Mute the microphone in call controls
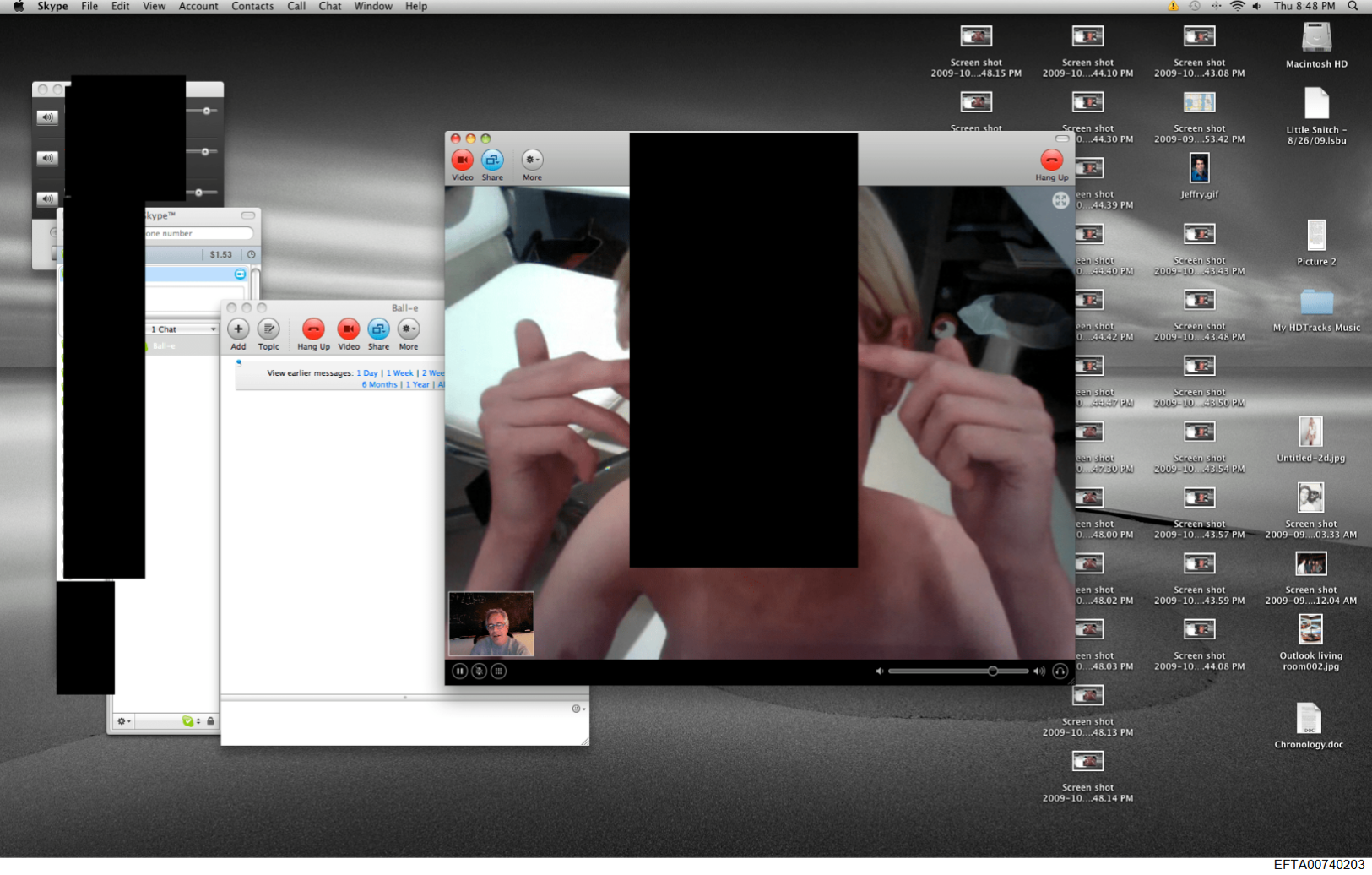Screen dimensions: 1372x875 click(x=479, y=671)
